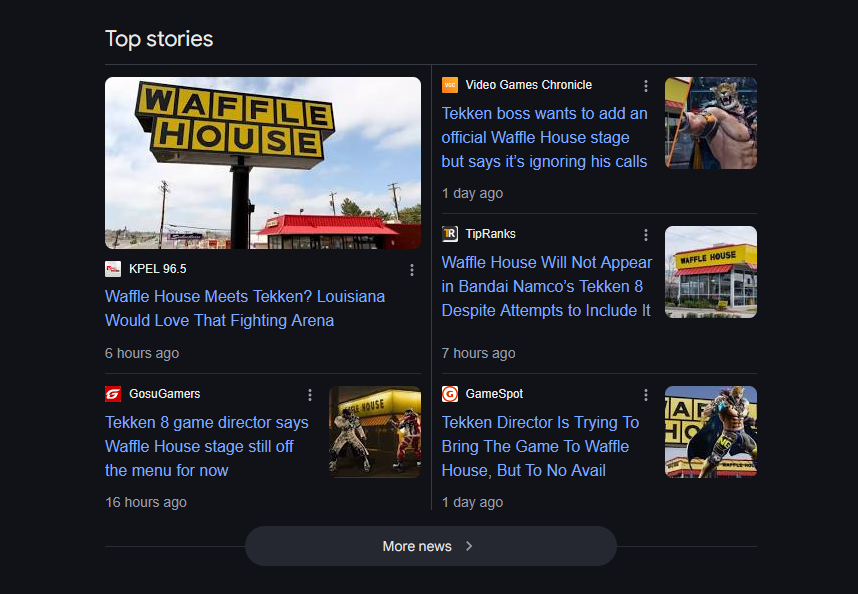Image resolution: width=858 pixels, height=594 pixels.
Task: Open three-dot menu for KPEL 96.5 story
Action: (x=412, y=270)
